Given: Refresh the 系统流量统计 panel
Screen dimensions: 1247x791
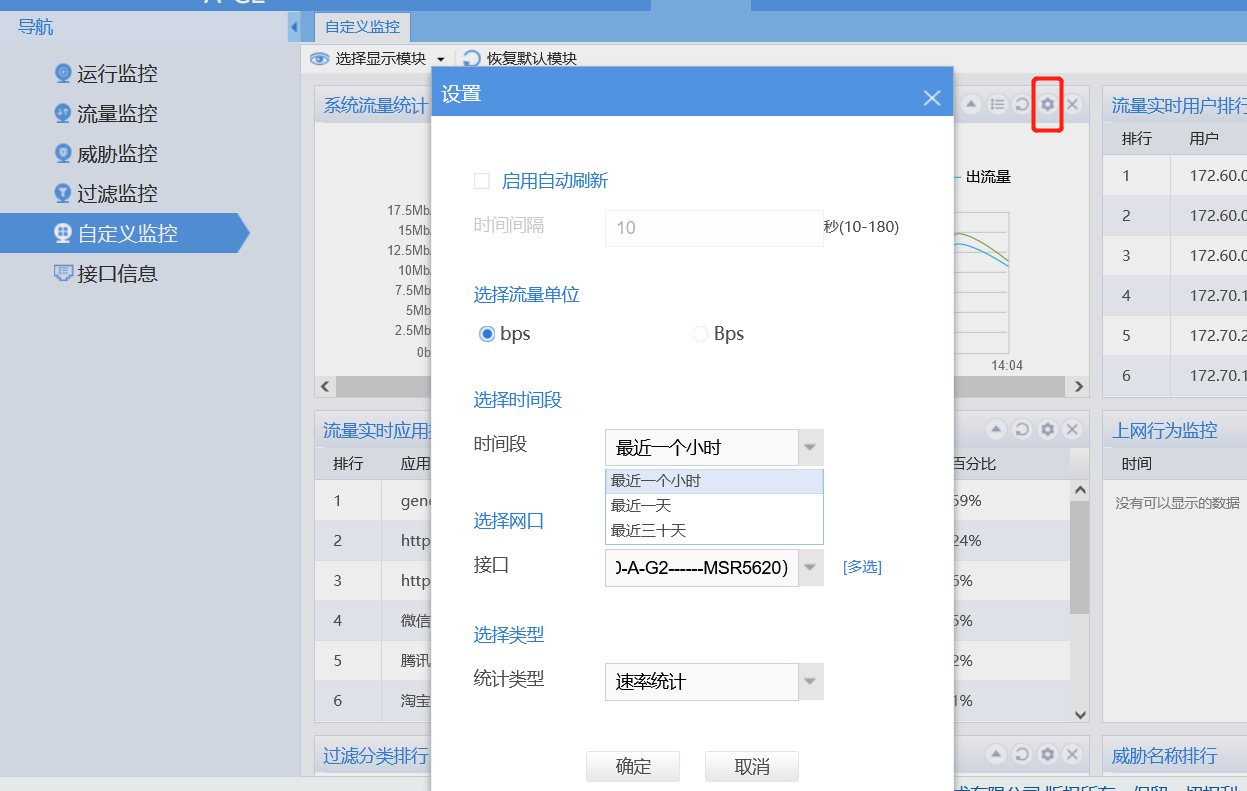Looking at the screenshot, I should (1022, 104).
